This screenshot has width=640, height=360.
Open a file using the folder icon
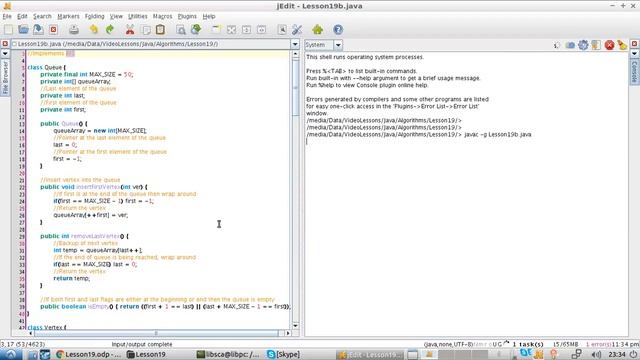click(23, 30)
